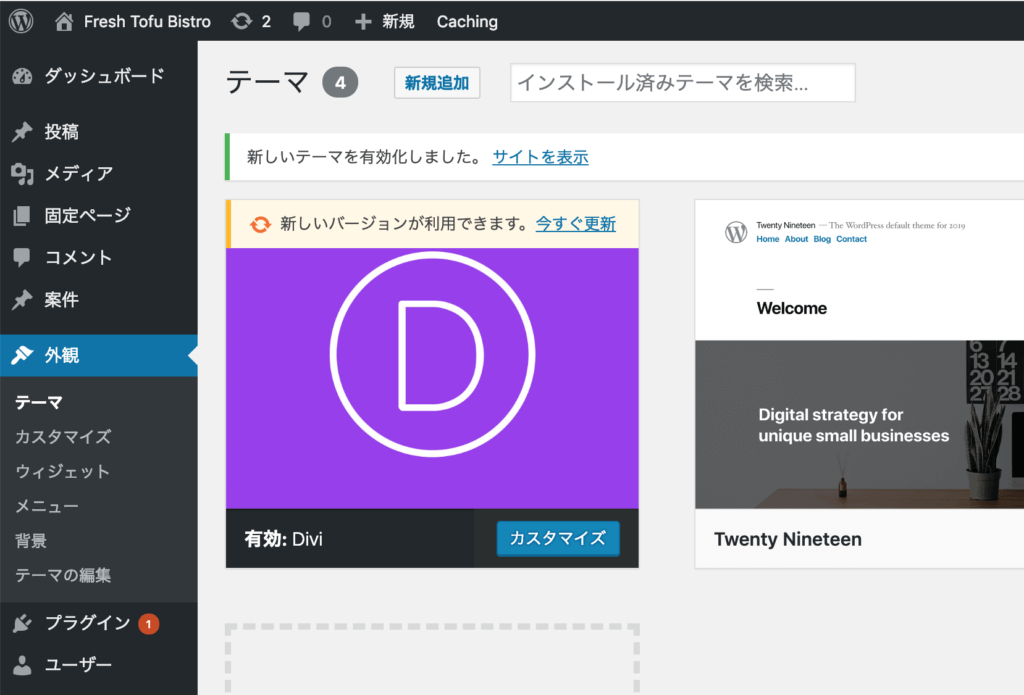Open メディア library menu
This screenshot has width=1024, height=695.
click(78, 173)
